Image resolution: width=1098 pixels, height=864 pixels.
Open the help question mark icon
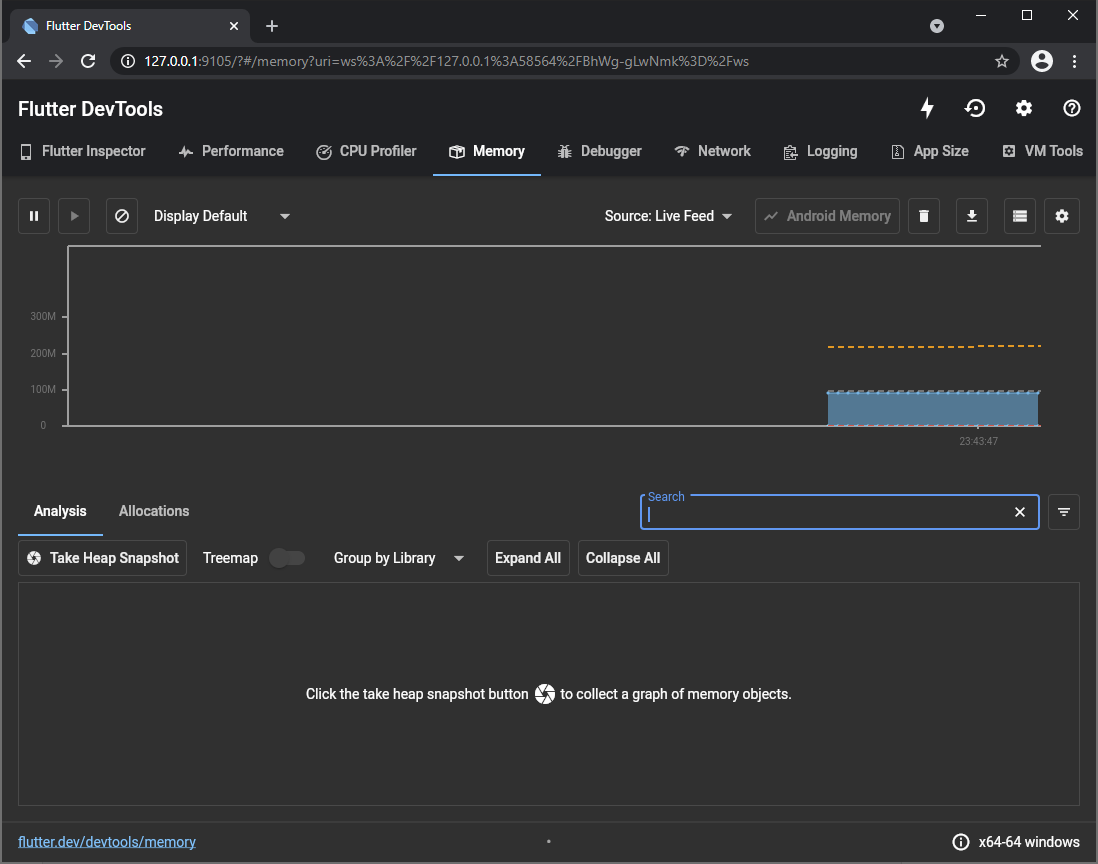click(1071, 108)
